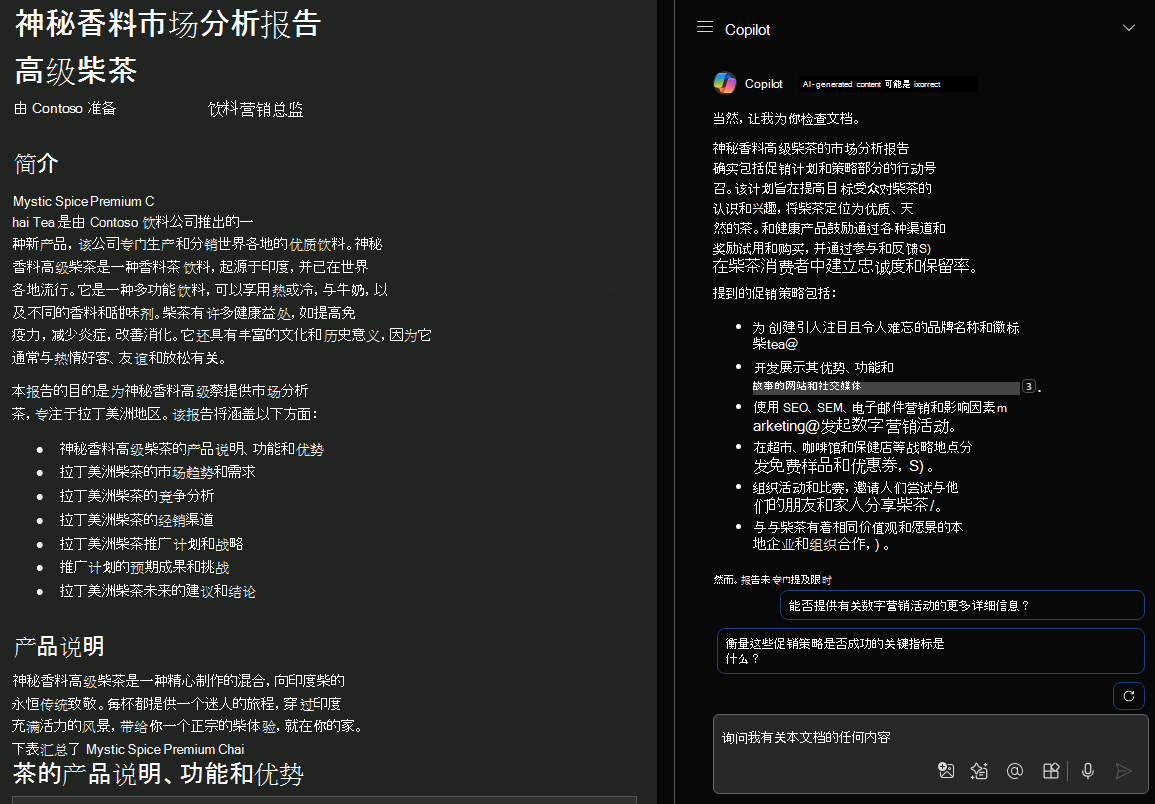Image resolution: width=1155 pixels, height=804 pixels.
Task: Click the text 饮料营销总监
Action: tap(256, 110)
